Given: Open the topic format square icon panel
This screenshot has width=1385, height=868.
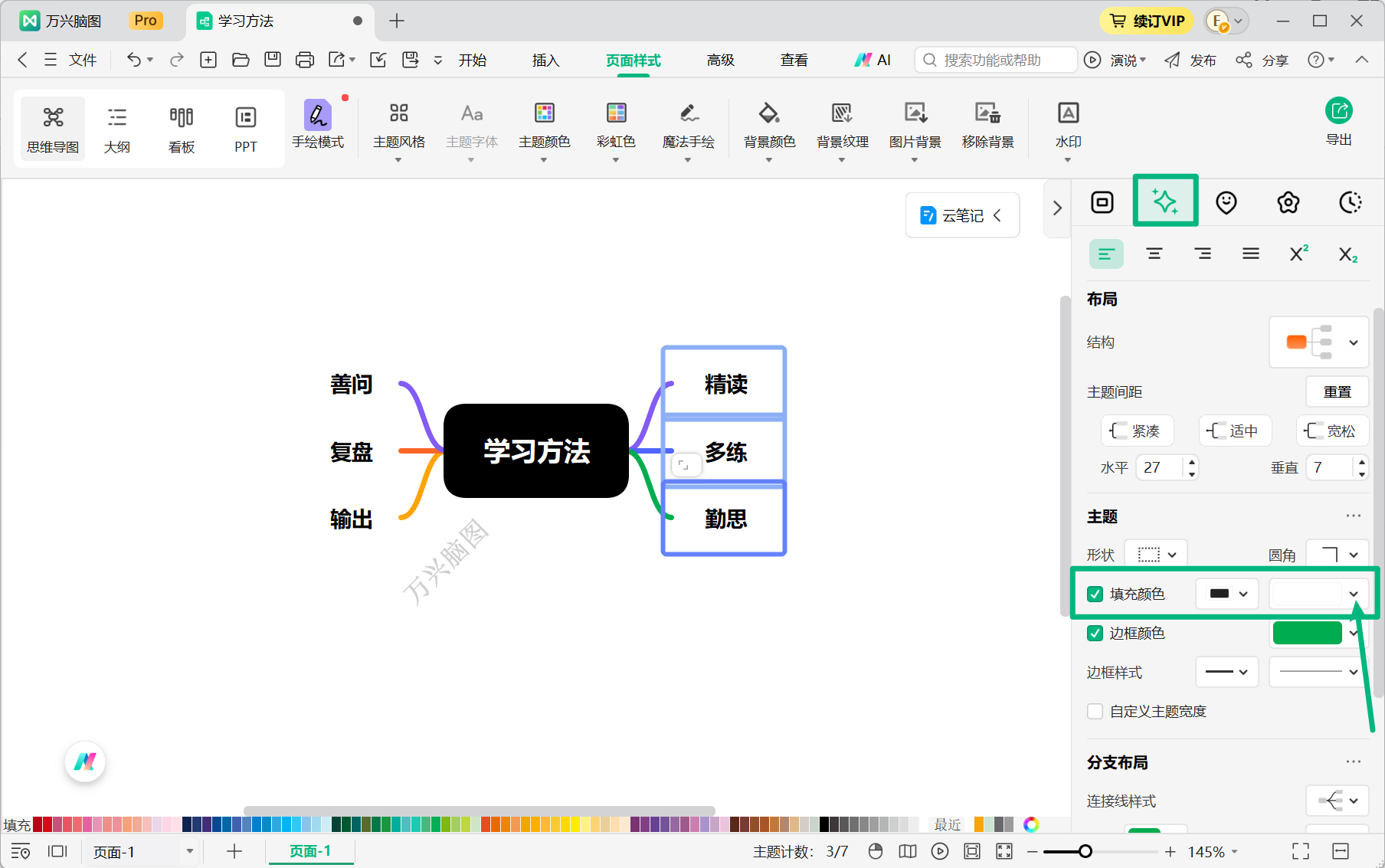Looking at the screenshot, I should [1102, 202].
